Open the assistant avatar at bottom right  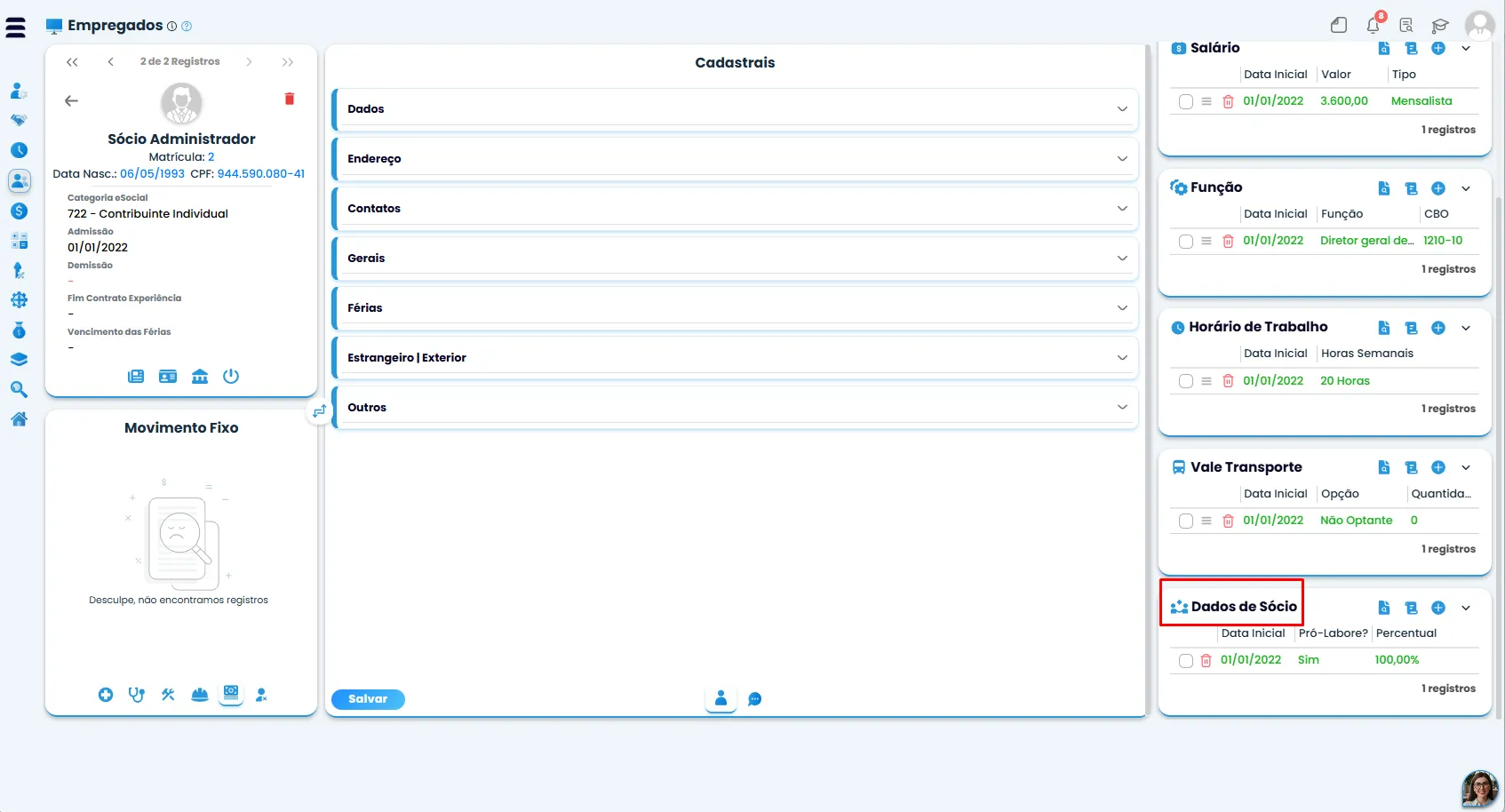1479,788
